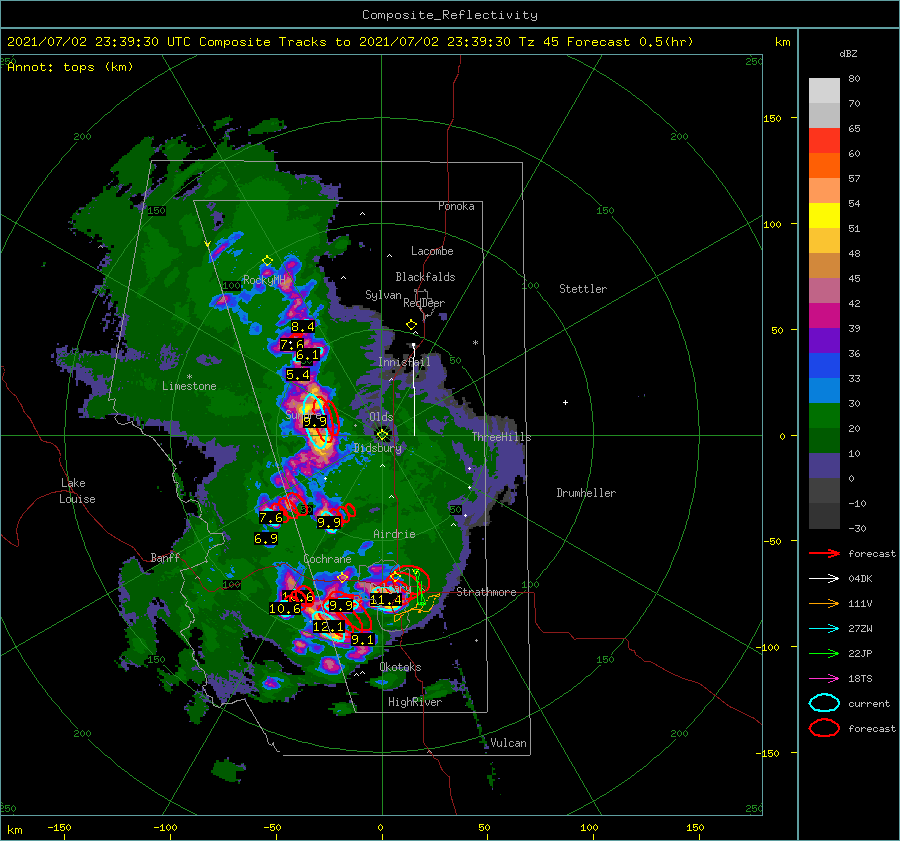Click the magenta 18TS track arrow
The image size is (900, 841).
(x=824, y=679)
